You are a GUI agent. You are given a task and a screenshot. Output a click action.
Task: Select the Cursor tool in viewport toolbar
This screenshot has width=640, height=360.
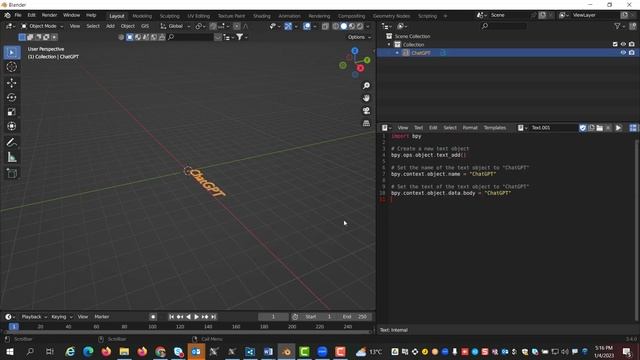[11, 67]
